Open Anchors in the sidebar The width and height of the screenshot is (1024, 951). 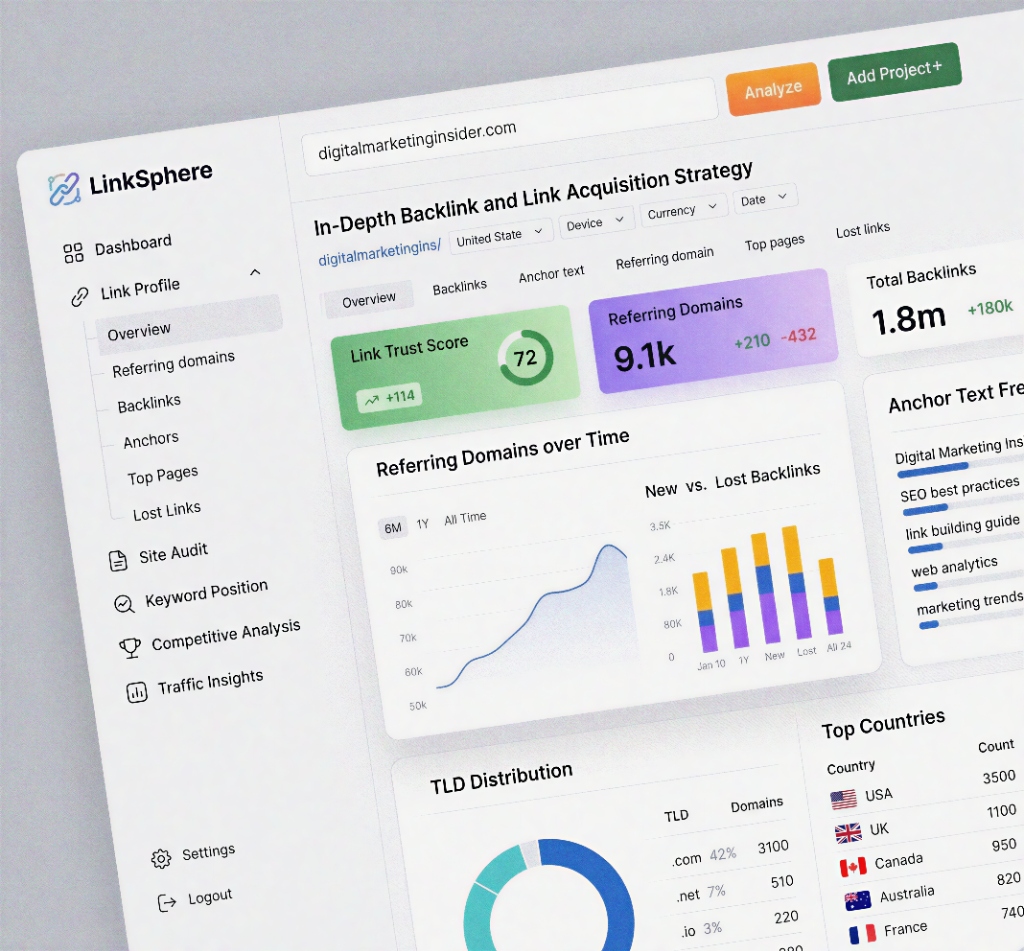151,440
